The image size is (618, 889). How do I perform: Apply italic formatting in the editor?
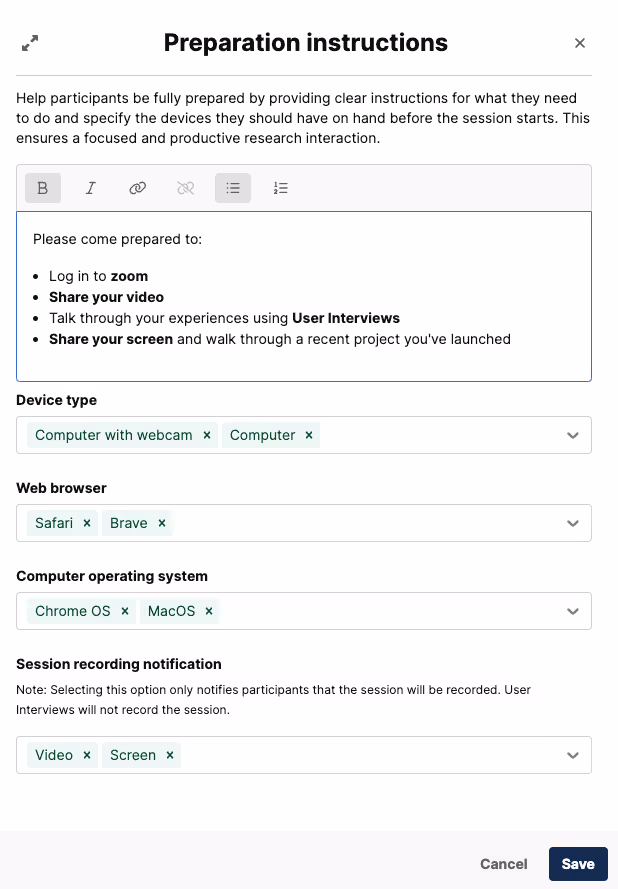pos(90,188)
